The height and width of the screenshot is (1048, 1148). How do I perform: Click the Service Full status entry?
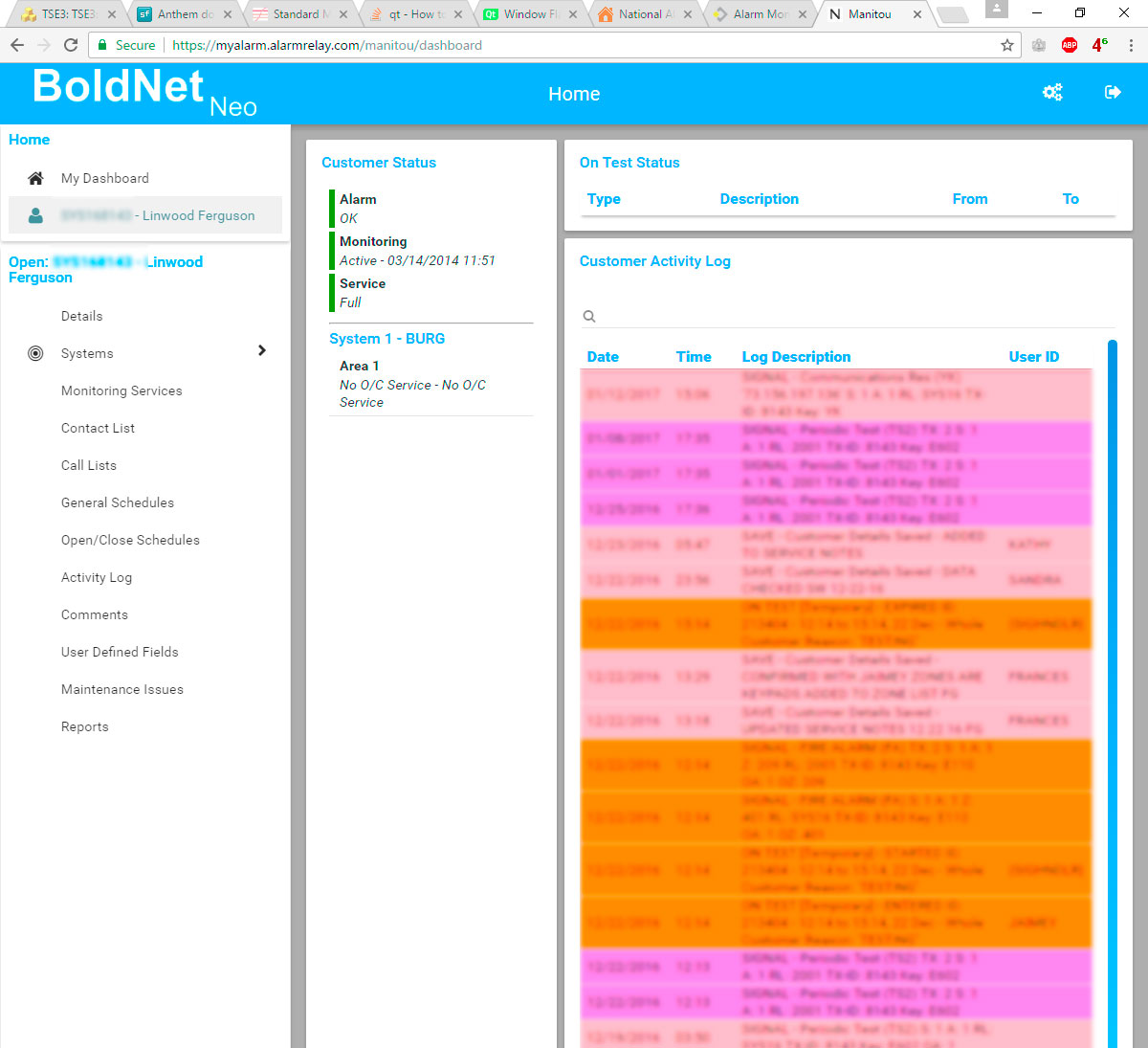tap(363, 293)
